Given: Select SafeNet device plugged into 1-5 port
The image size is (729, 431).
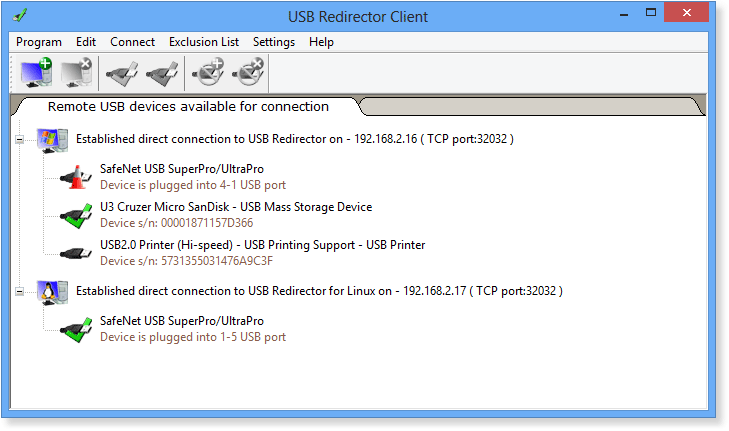Looking at the screenshot, I should (x=192, y=329).
